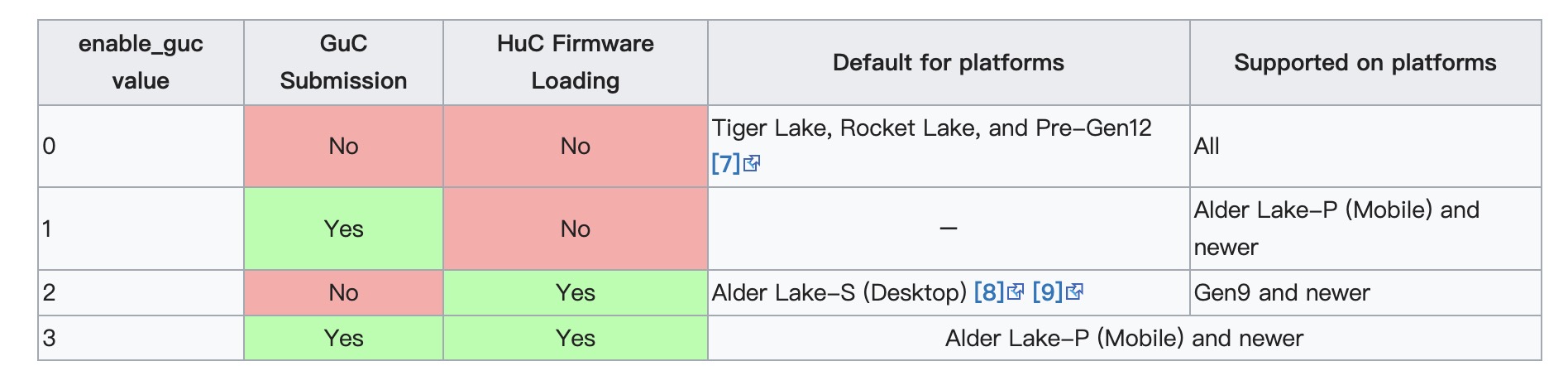Image resolution: width=1568 pixels, height=366 pixels.
Task: Click the enable_guc value "3" cell
Action: [50, 338]
